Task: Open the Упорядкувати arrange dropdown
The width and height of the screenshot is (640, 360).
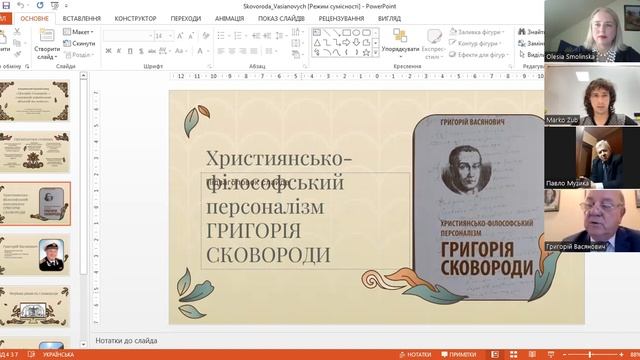Action: [400, 42]
